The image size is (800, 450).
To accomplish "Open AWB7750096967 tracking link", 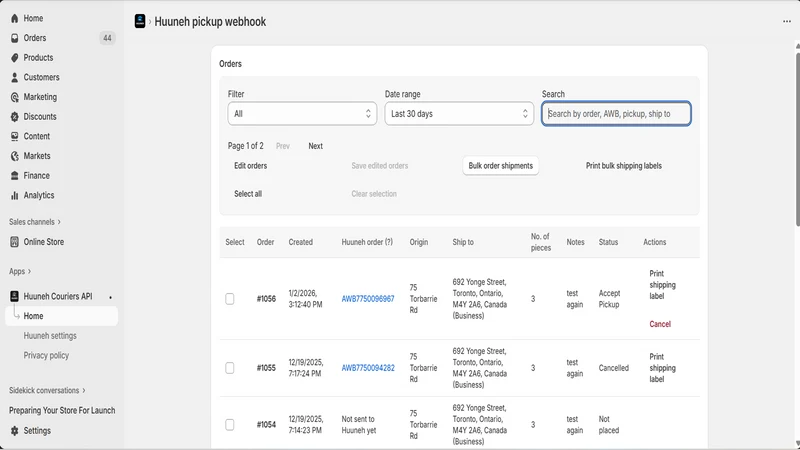I will (368, 299).
